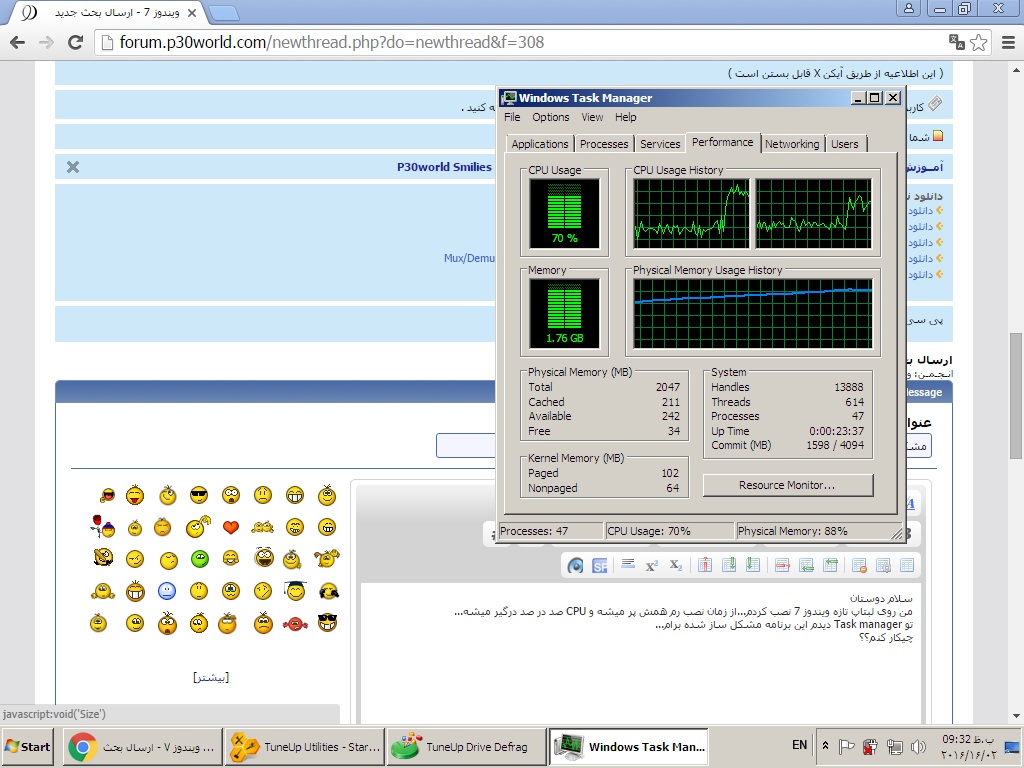Open the File menu in Task Manager
1024x768 pixels.
(x=512, y=117)
